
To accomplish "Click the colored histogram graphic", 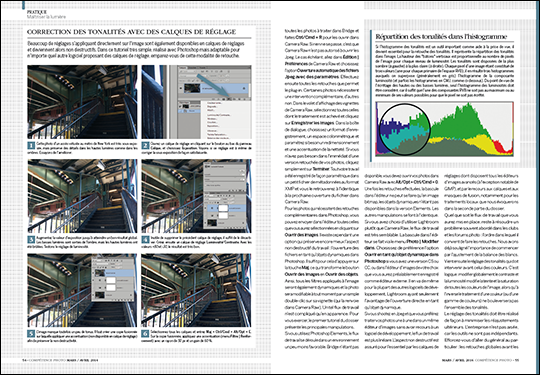I will tap(445, 129).
